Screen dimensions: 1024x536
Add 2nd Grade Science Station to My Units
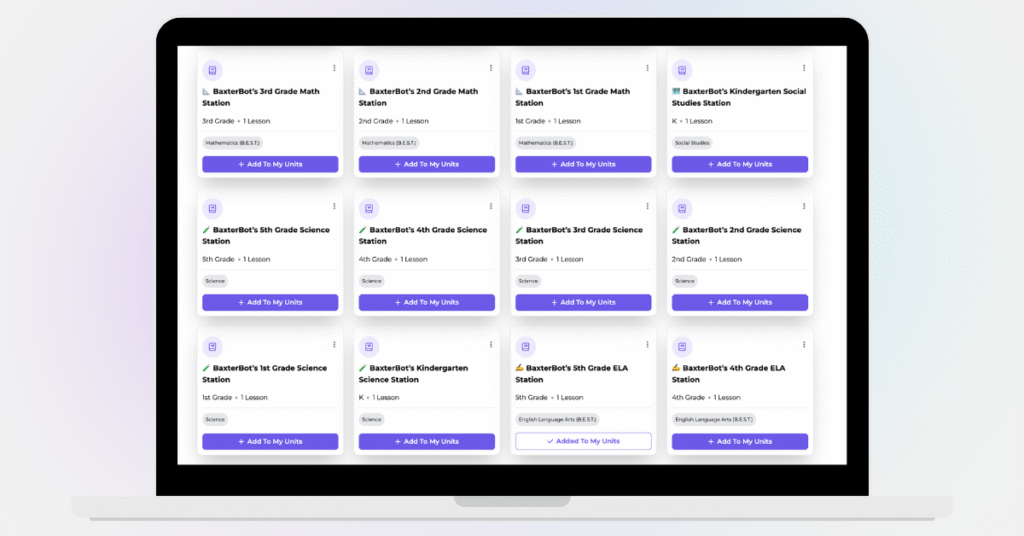(740, 302)
